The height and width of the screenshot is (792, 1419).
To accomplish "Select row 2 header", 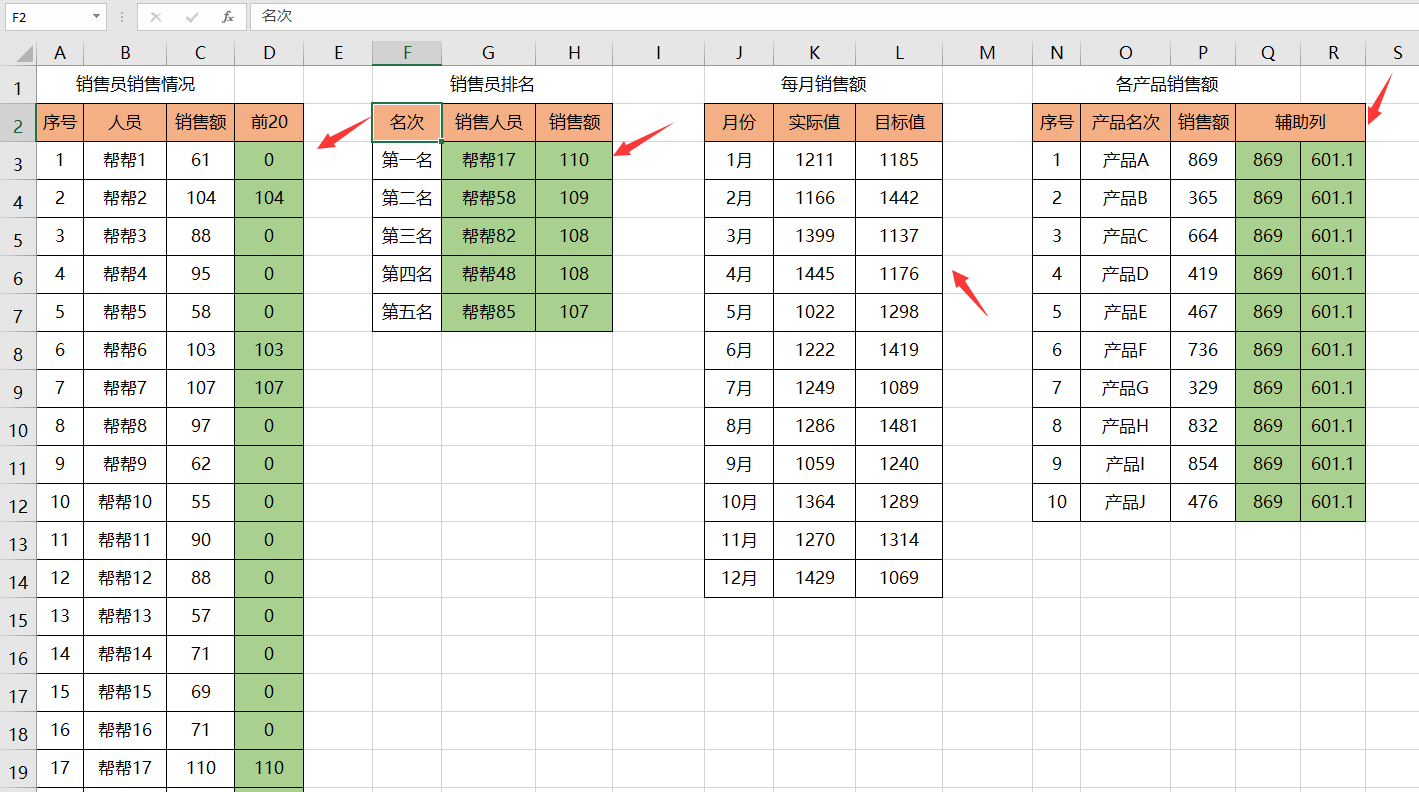I will (x=18, y=122).
